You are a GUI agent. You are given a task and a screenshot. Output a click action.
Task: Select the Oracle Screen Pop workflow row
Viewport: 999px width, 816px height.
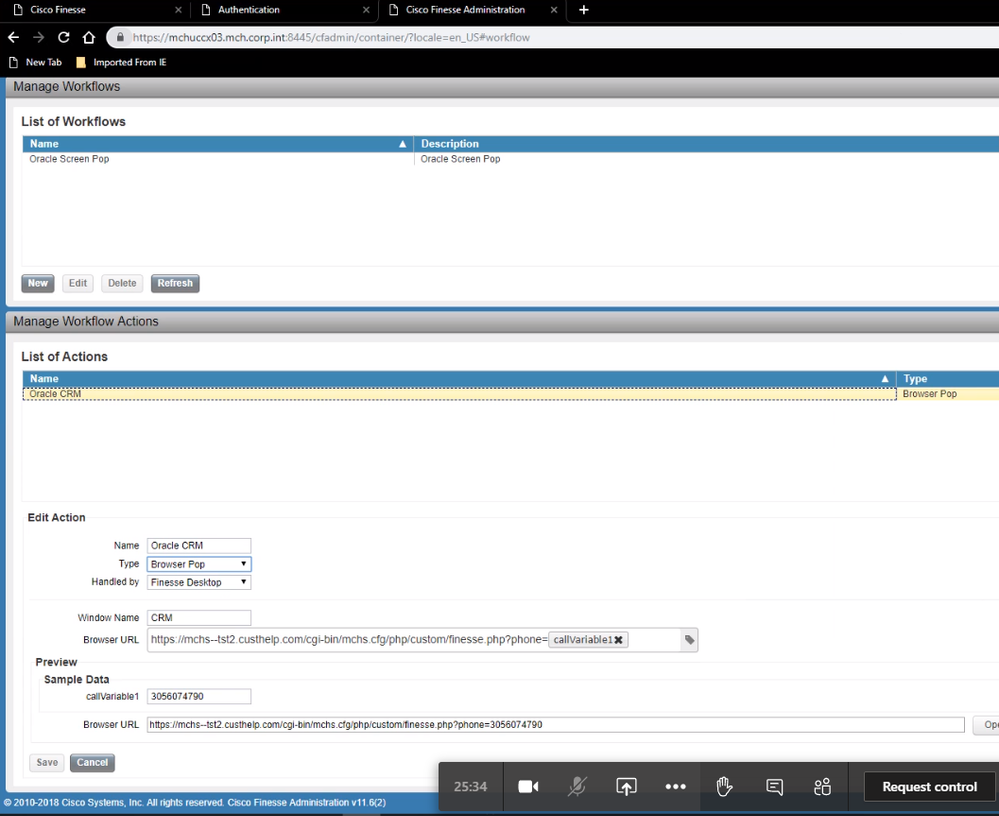click(217, 159)
